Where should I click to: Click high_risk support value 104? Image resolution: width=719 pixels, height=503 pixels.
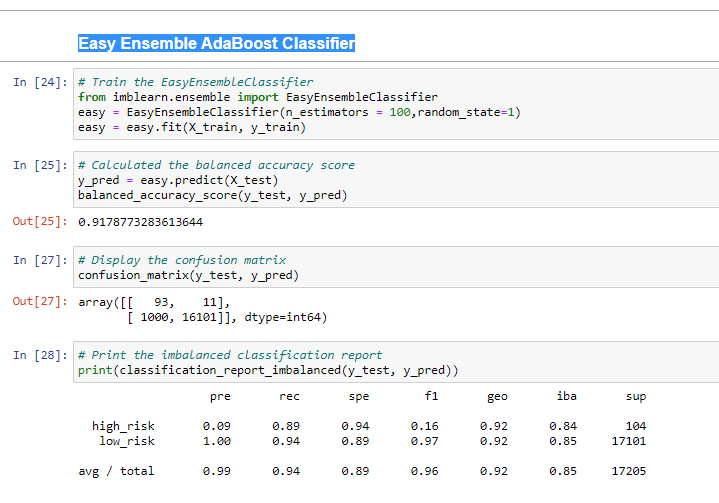tap(636, 426)
